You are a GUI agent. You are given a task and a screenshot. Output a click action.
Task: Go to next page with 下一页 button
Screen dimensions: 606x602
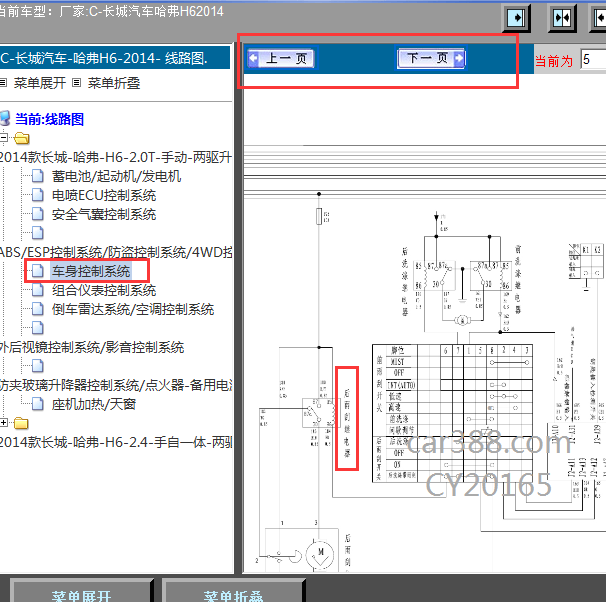pos(431,58)
